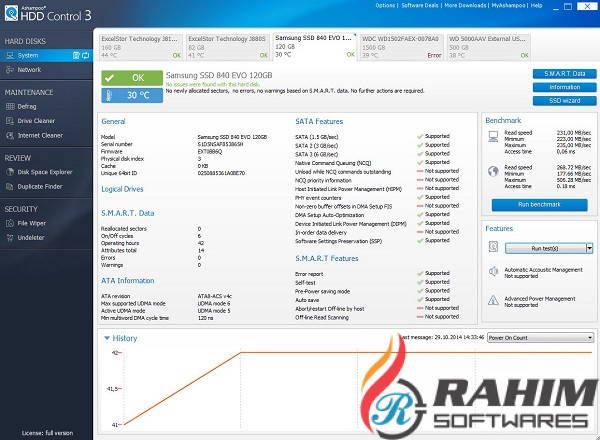Click the Max supported UDMA mode row
Image resolution: width=600 pixels, height=440 pixels.
click(166, 303)
